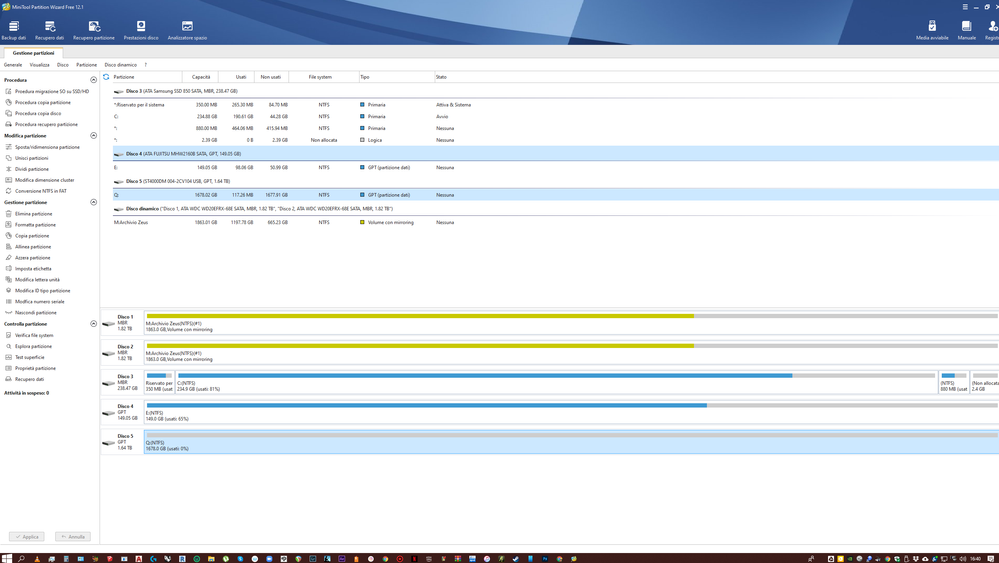Screen dimensions: 999x563
Task: Select the Disco 3 ATA Samsung SSD header row
Action: click(556, 91)
